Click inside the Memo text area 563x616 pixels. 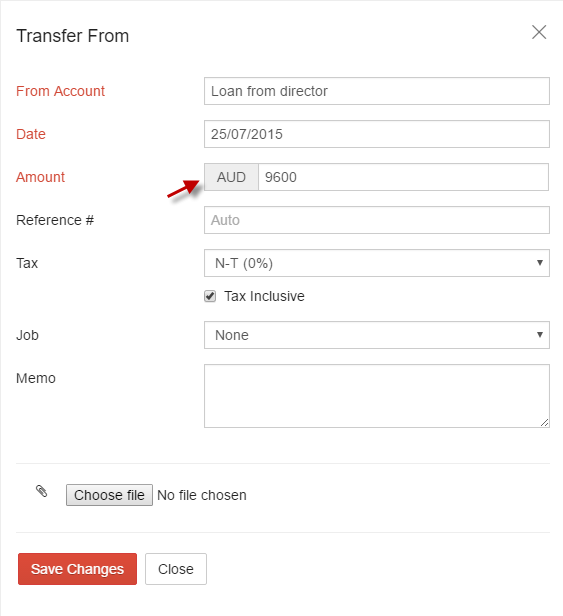click(377, 396)
